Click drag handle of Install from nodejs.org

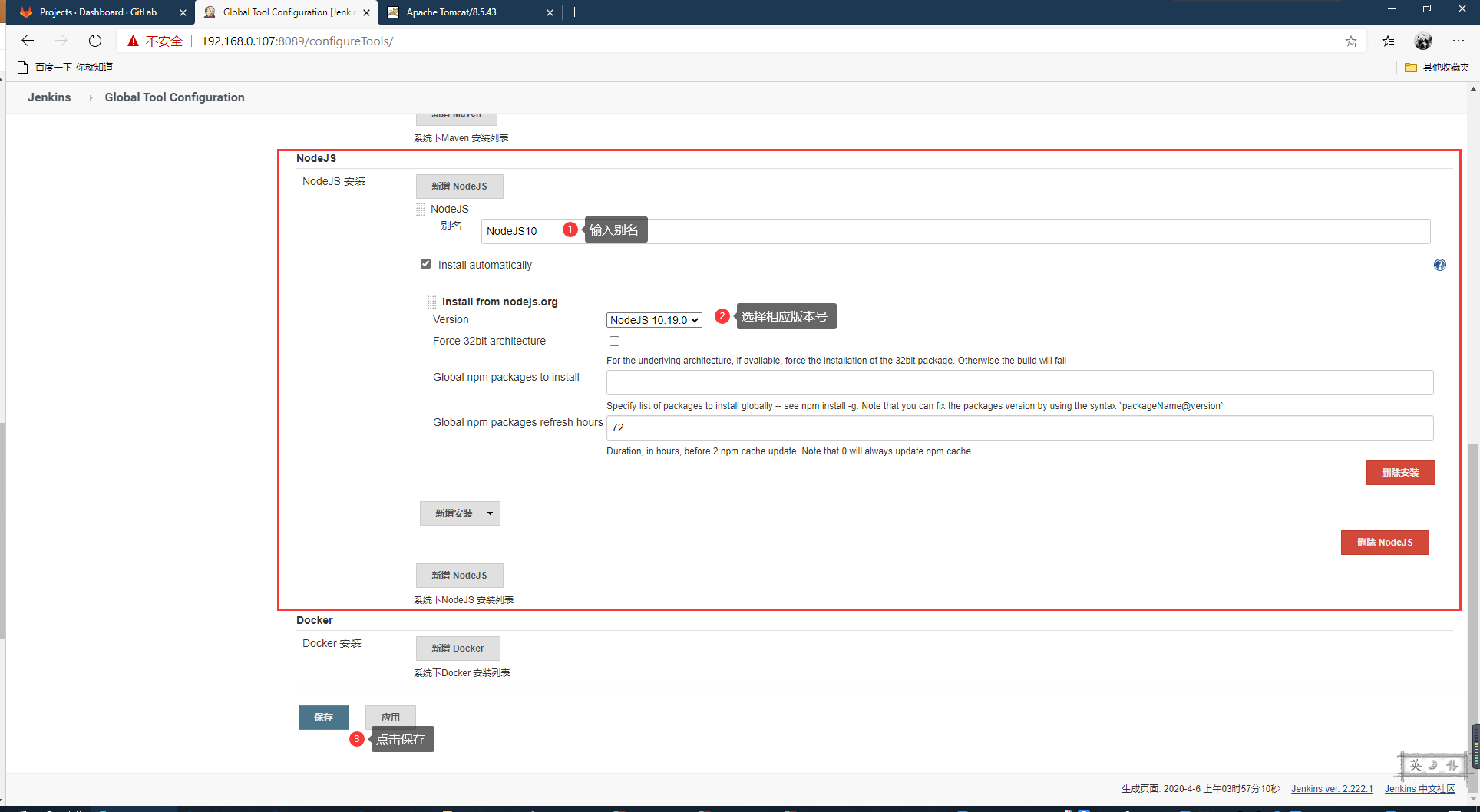point(432,302)
